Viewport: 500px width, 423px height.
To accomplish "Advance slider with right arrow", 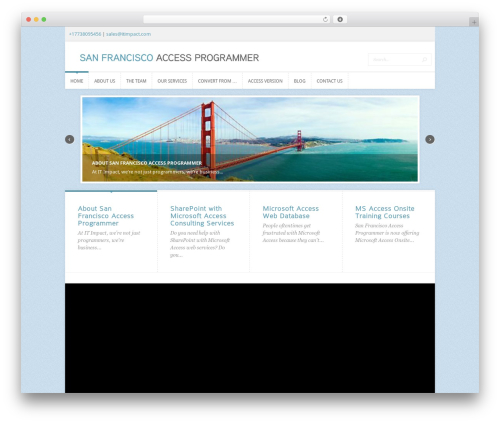I will [430, 139].
